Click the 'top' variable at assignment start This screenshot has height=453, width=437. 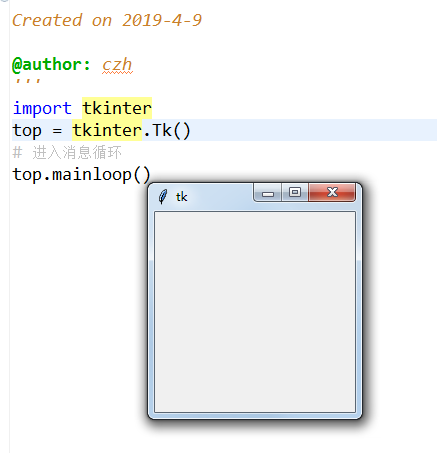pyautogui.click(x=27, y=131)
